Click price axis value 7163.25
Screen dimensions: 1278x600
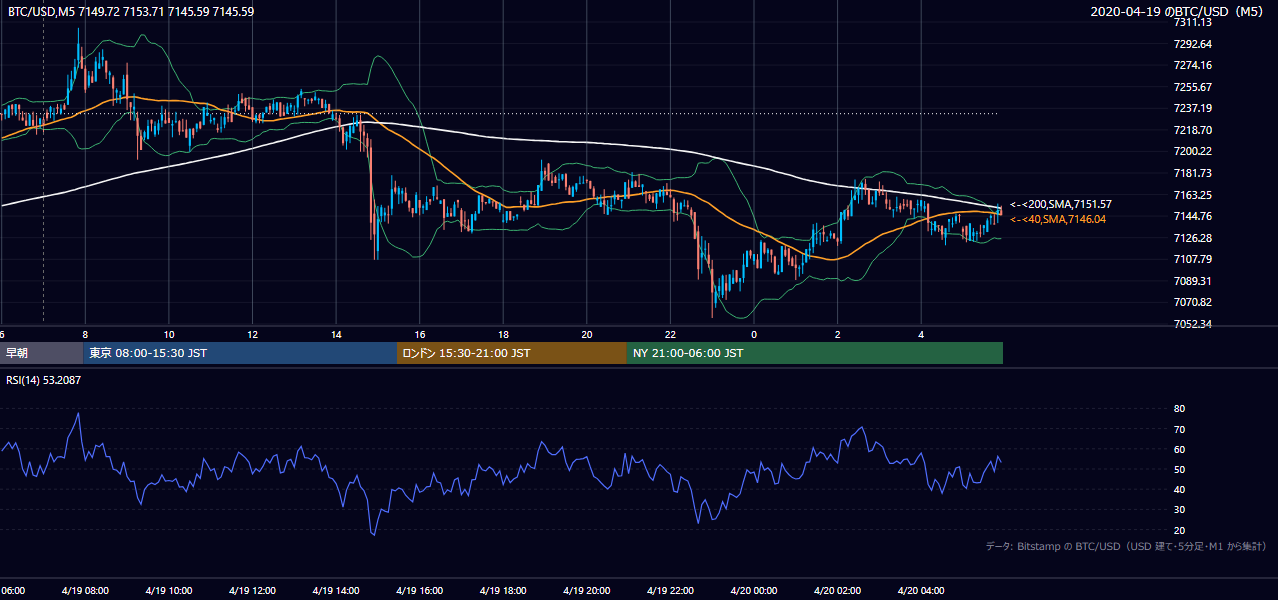point(1192,195)
